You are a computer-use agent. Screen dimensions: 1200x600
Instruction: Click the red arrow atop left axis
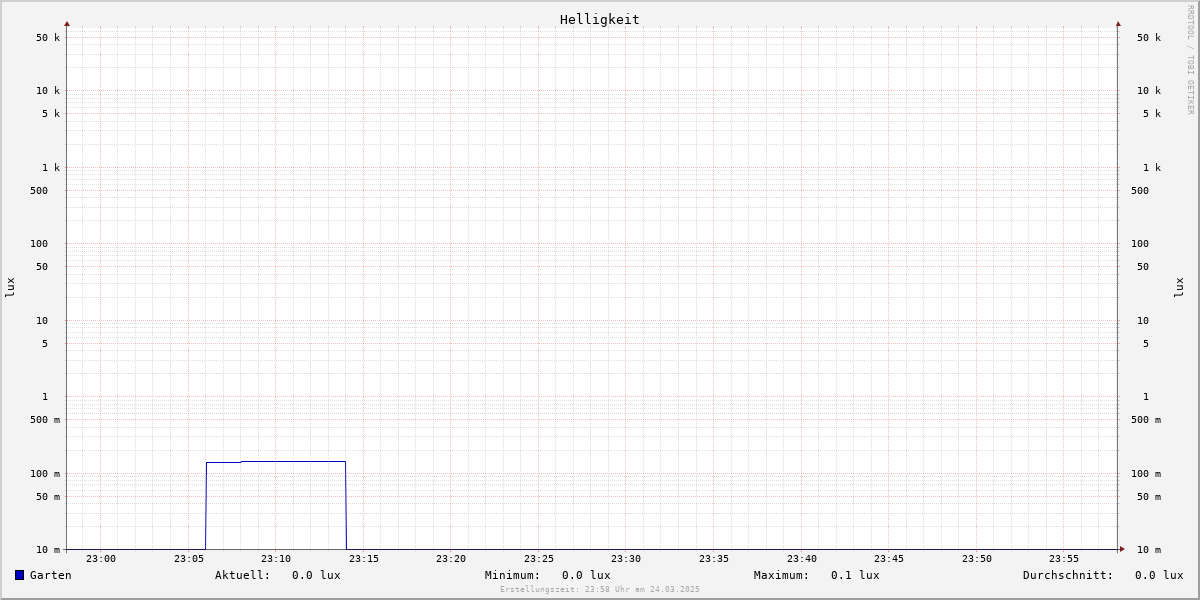click(x=67, y=23)
